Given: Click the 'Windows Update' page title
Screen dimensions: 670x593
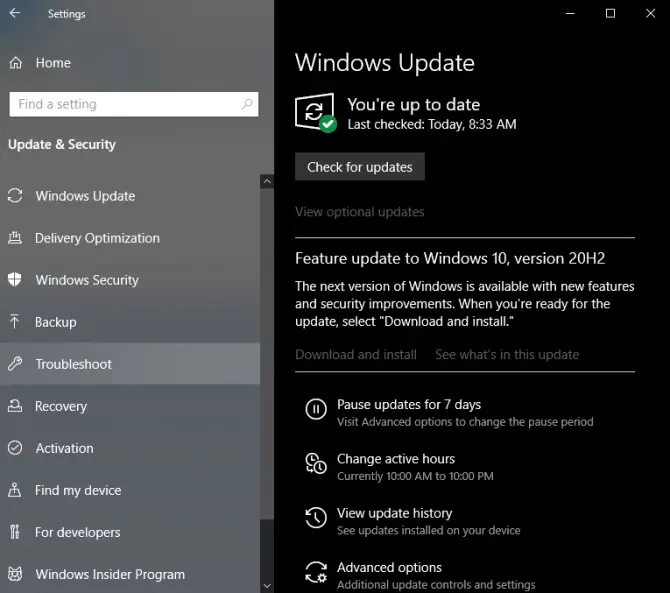Looking at the screenshot, I should 385,63.
